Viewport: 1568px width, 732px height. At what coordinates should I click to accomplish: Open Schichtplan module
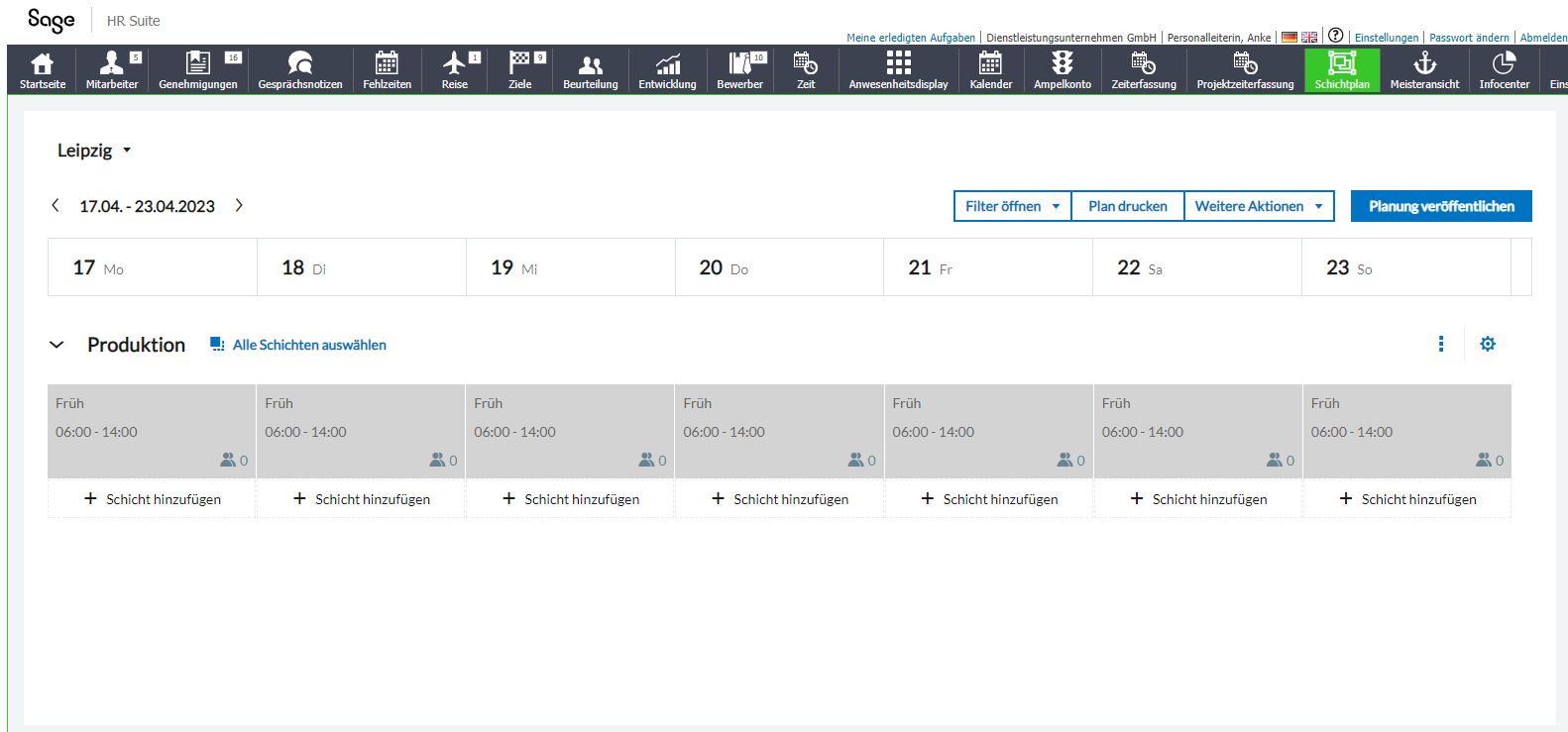pyautogui.click(x=1342, y=69)
